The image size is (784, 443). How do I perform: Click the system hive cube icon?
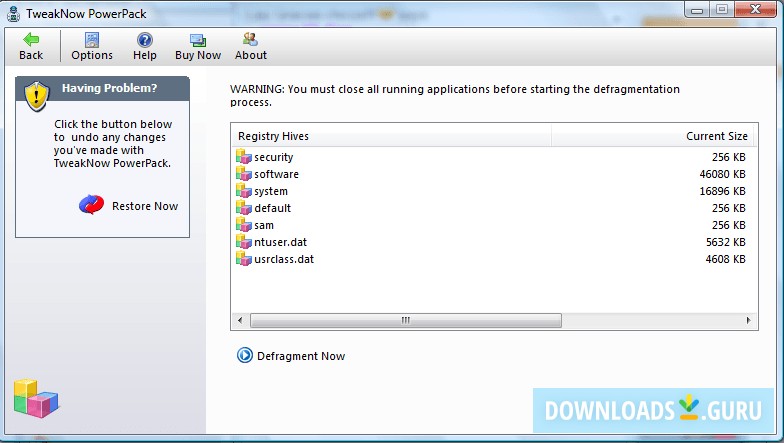tap(244, 190)
